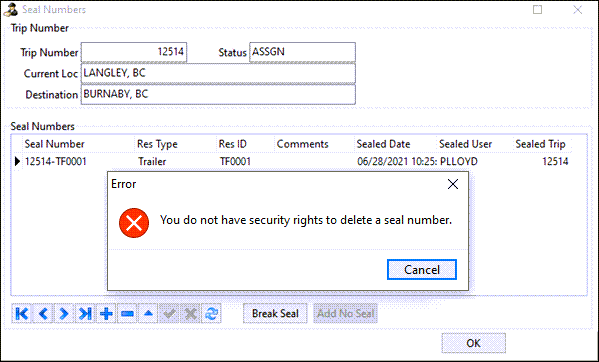
Task: Click the Trip Number field
Action: [134, 52]
